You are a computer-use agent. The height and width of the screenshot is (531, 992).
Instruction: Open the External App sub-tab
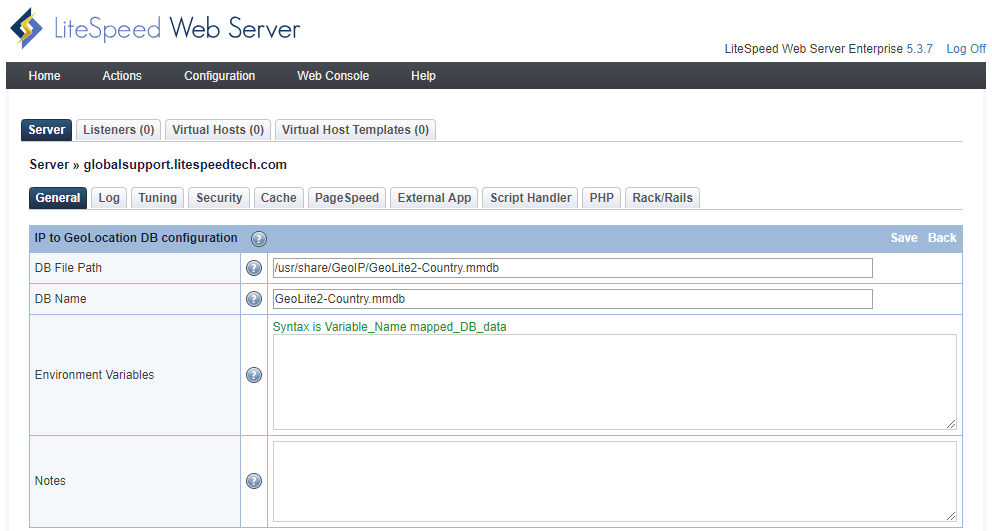point(434,198)
